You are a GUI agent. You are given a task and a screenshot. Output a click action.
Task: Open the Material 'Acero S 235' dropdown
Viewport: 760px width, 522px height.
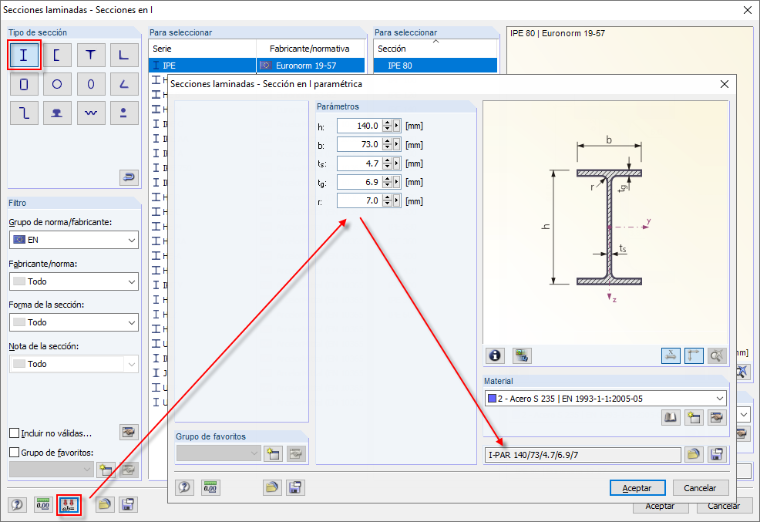605,398
